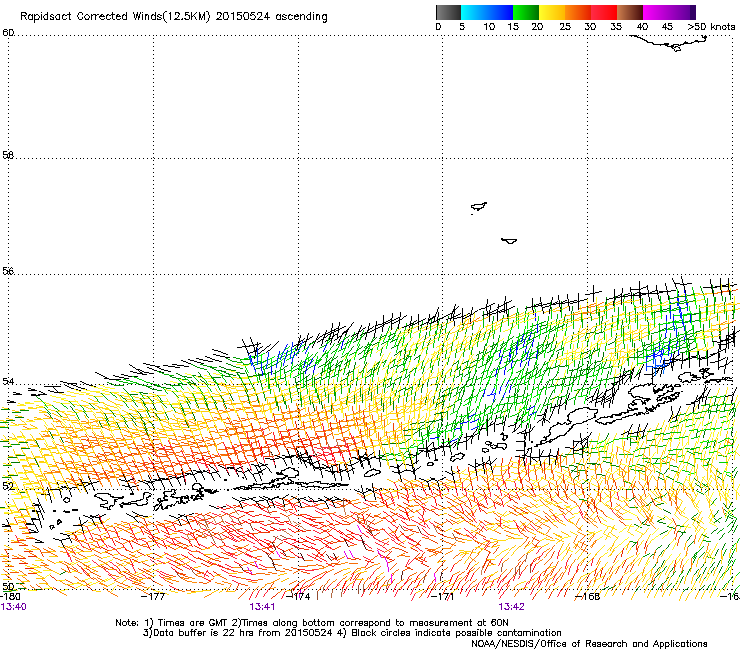Click the '10' tick label in legend
The height and width of the screenshot is (650, 740).
tap(489, 27)
